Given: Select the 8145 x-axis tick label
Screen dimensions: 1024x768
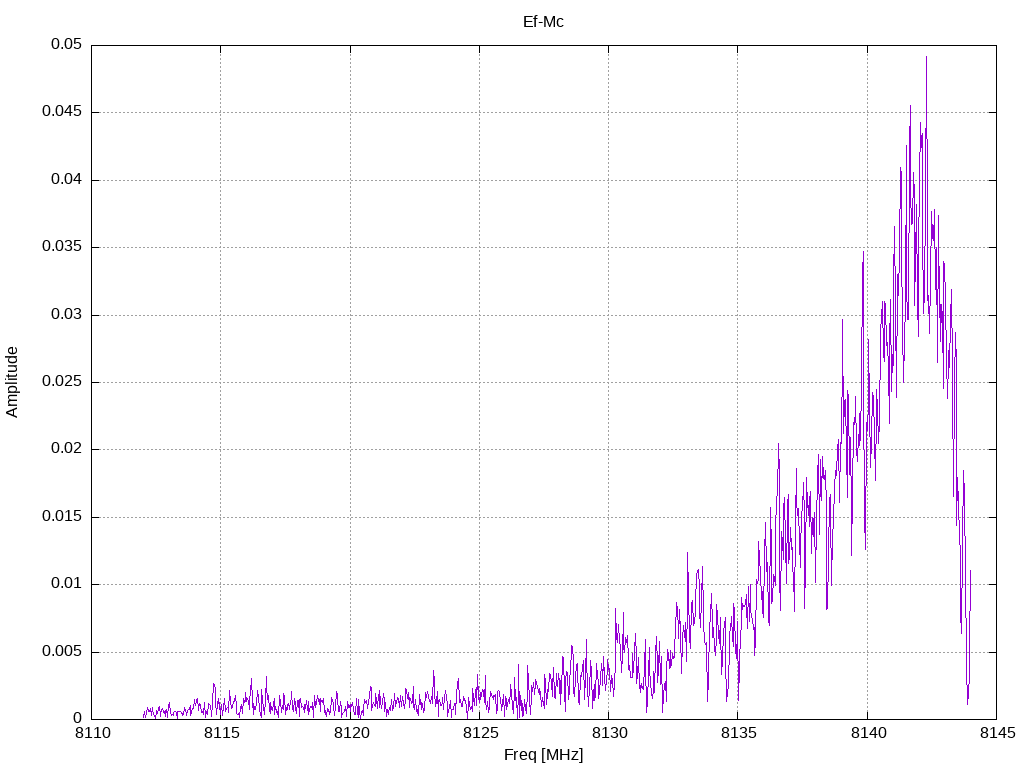Looking at the screenshot, I should coord(995,735).
